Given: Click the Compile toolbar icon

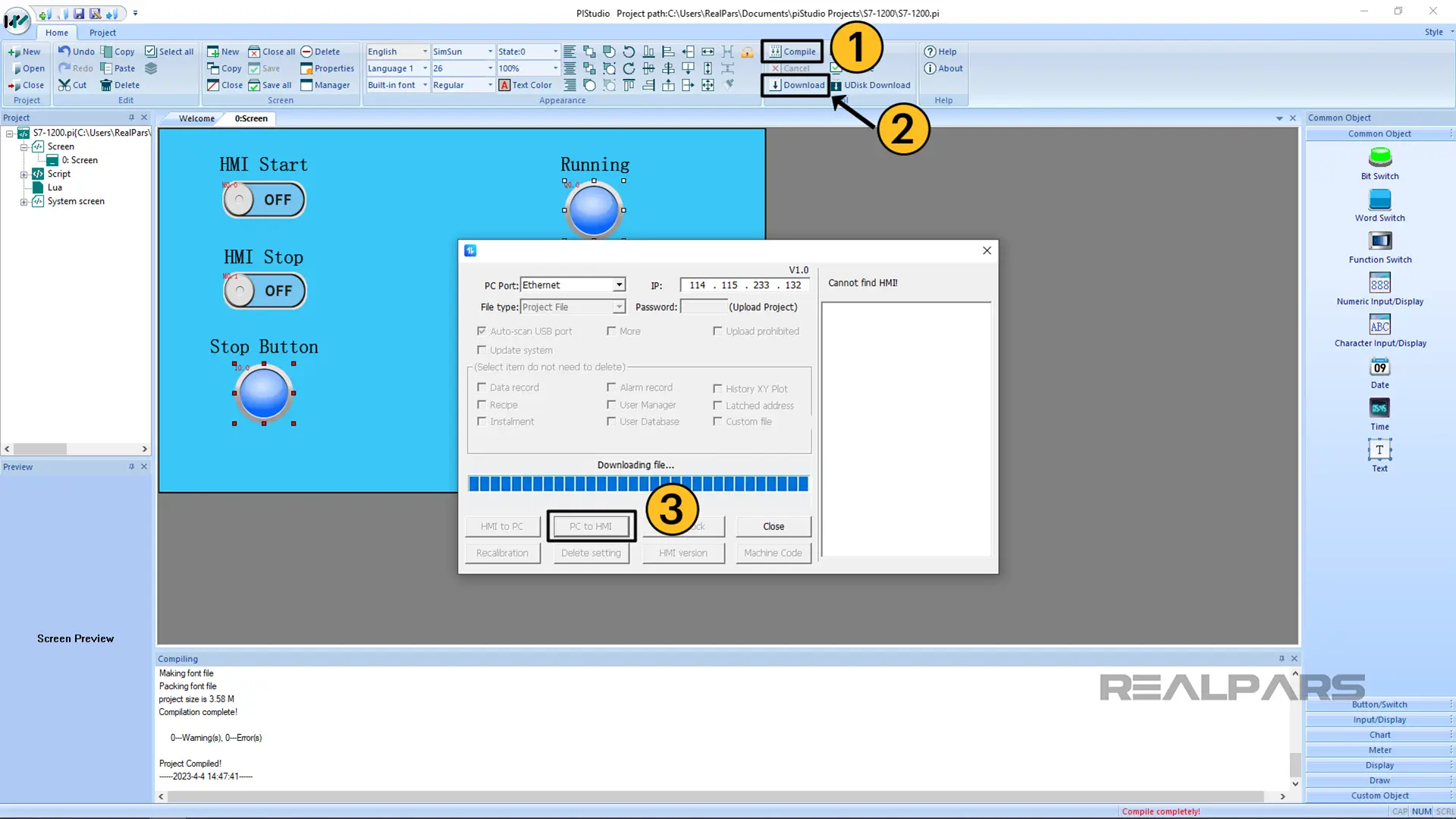Looking at the screenshot, I should coord(793,51).
